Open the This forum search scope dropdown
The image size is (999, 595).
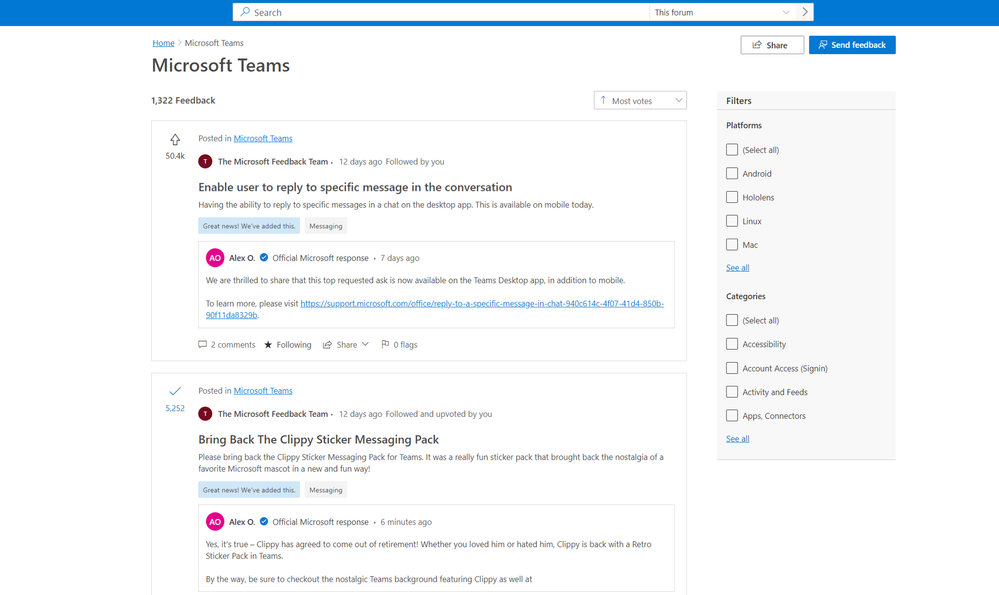point(722,12)
